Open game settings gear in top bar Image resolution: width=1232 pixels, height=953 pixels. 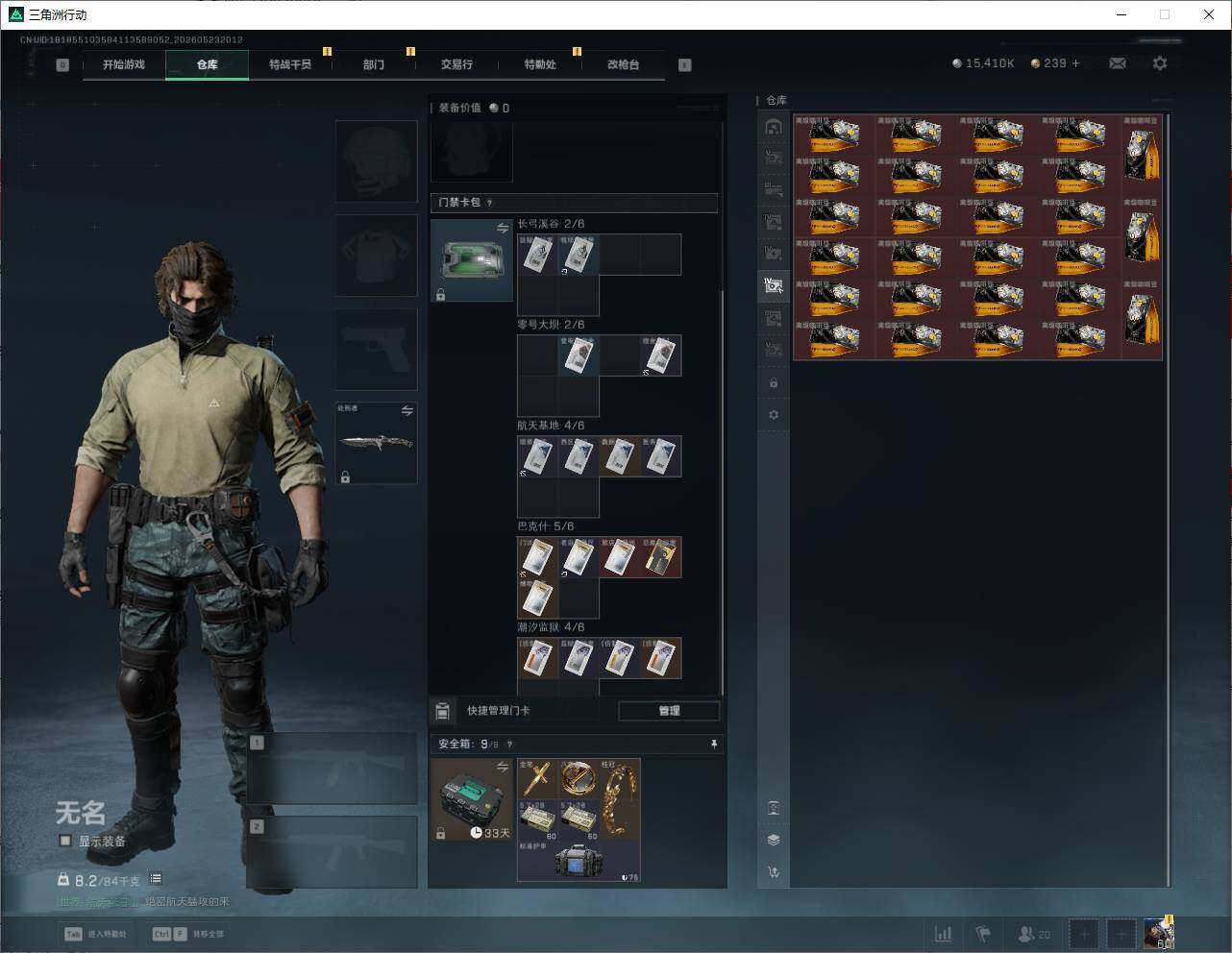pyautogui.click(x=1160, y=63)
